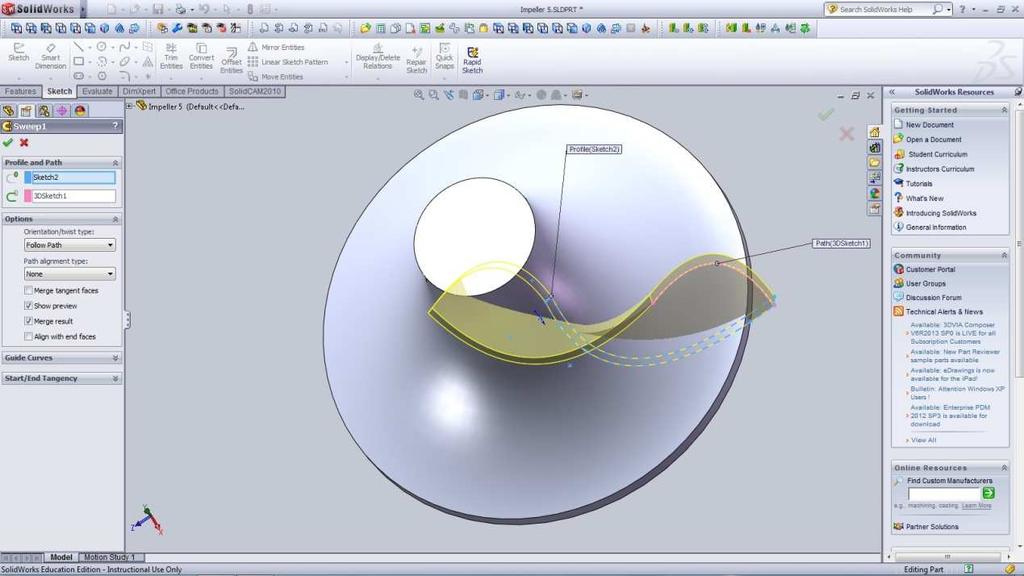This screenshot has height=576, width=1024.
Task: Click the New Document icon
Action: pyautogui.click(x=898, y=124)
